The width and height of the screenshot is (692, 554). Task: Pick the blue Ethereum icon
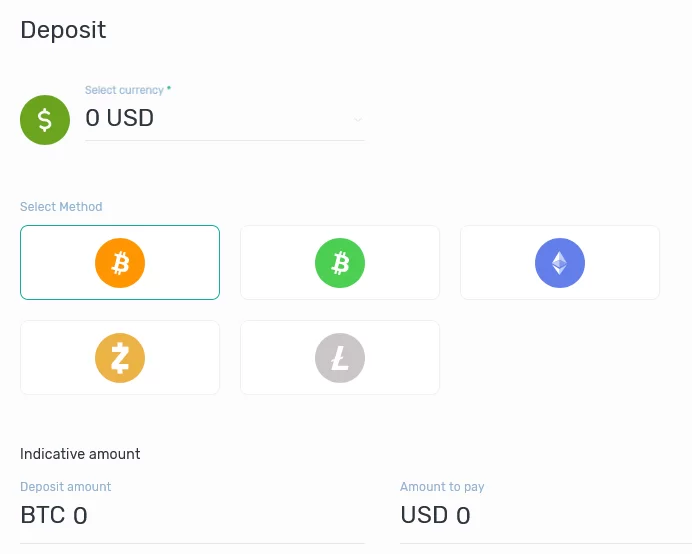(560, 263)
